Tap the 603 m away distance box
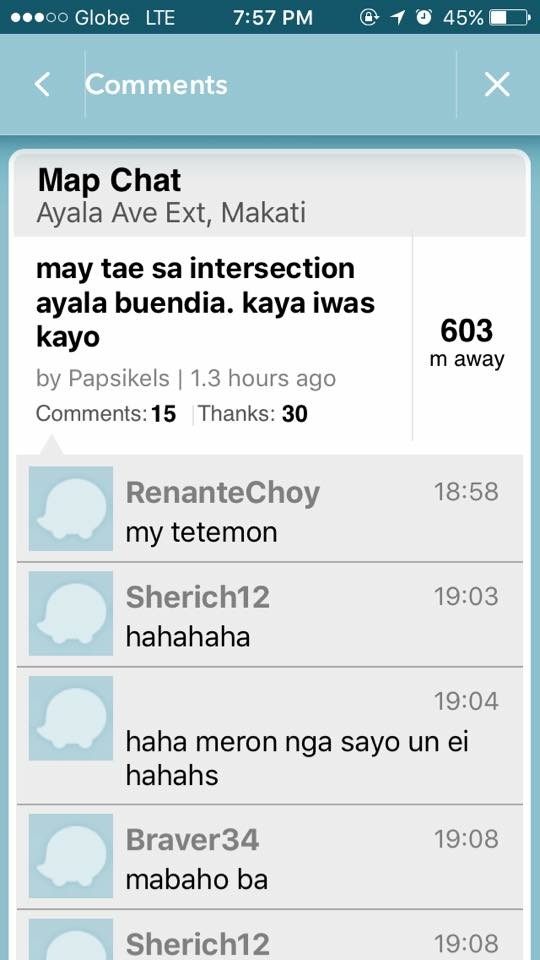Screen dimensions: 540x960 pyautogui.click(x=467, y=342)
